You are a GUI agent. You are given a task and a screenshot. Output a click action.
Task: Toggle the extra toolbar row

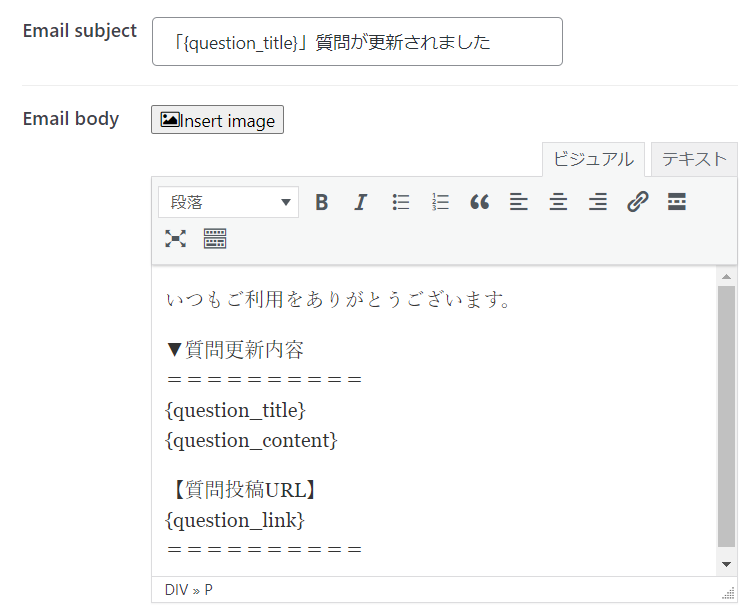tap(215, 238)
